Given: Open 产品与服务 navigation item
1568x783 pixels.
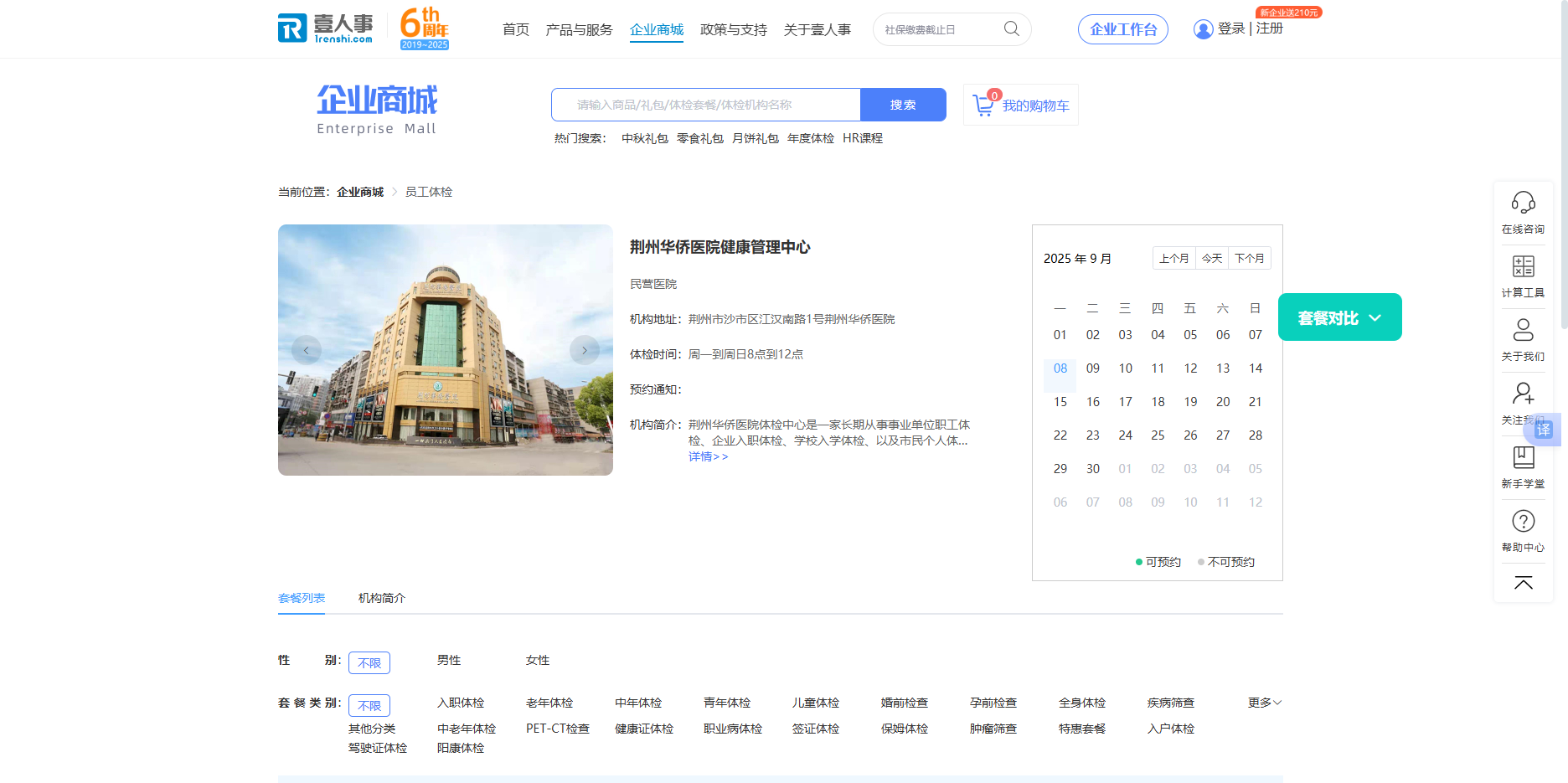Looking at the screenshot, I should click(x=579, y=29).
